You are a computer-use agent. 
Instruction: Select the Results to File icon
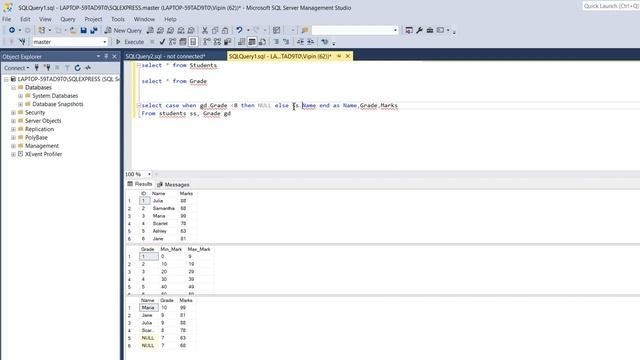[x=262, y=42]
